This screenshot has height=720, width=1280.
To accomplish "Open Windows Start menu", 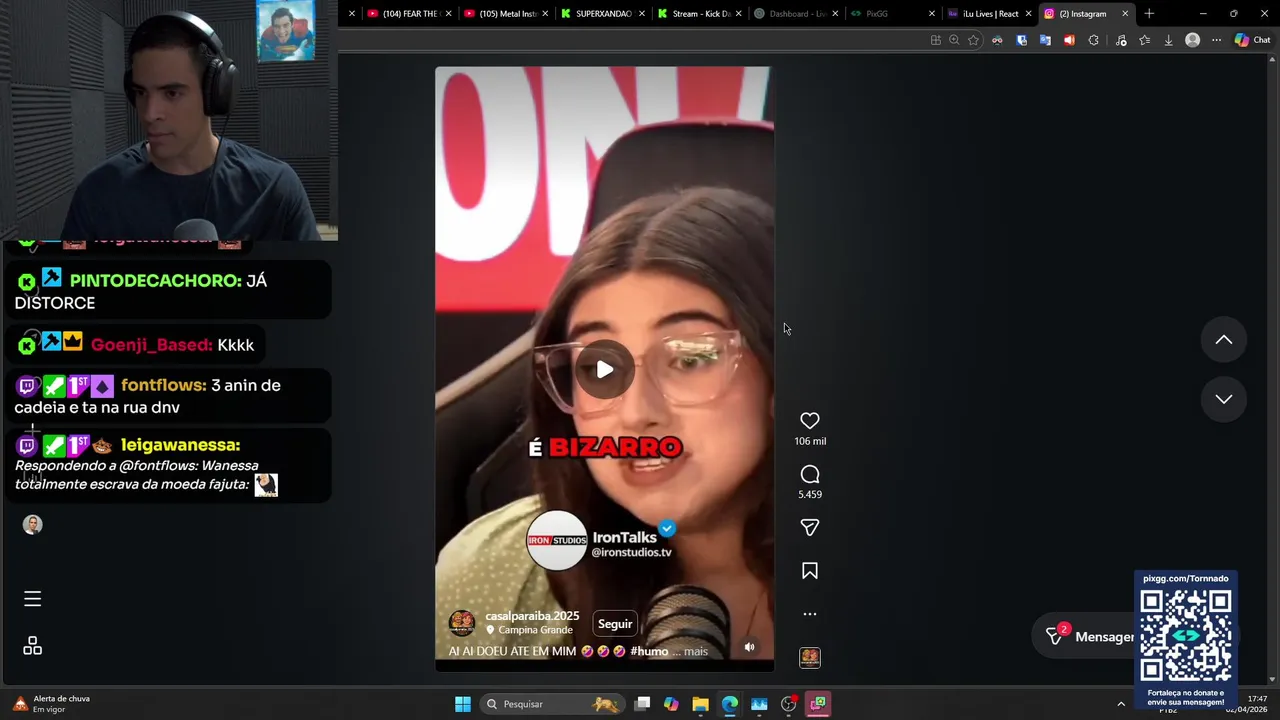I will (x=463, y=704).
